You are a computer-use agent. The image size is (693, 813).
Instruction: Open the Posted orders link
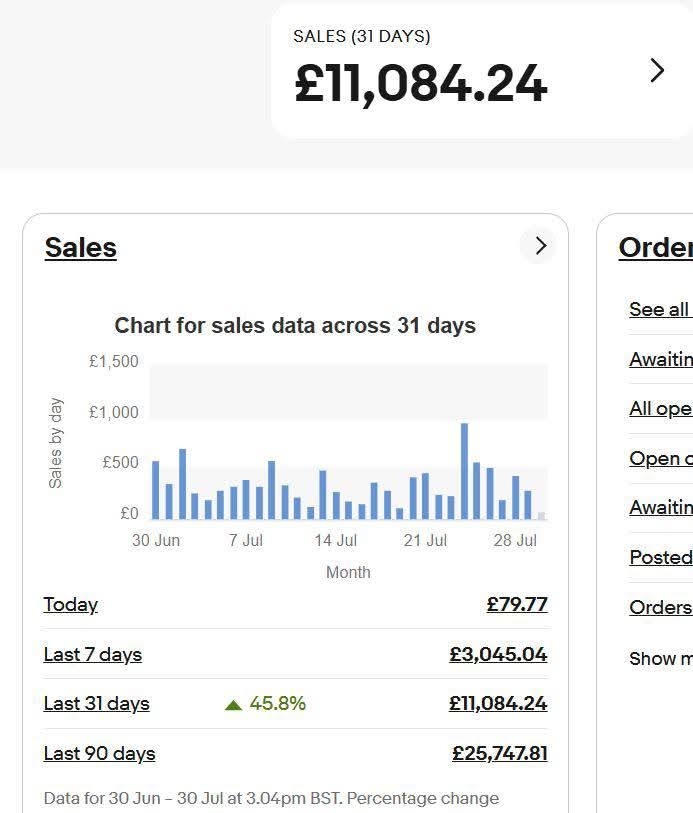coord(660,558)
